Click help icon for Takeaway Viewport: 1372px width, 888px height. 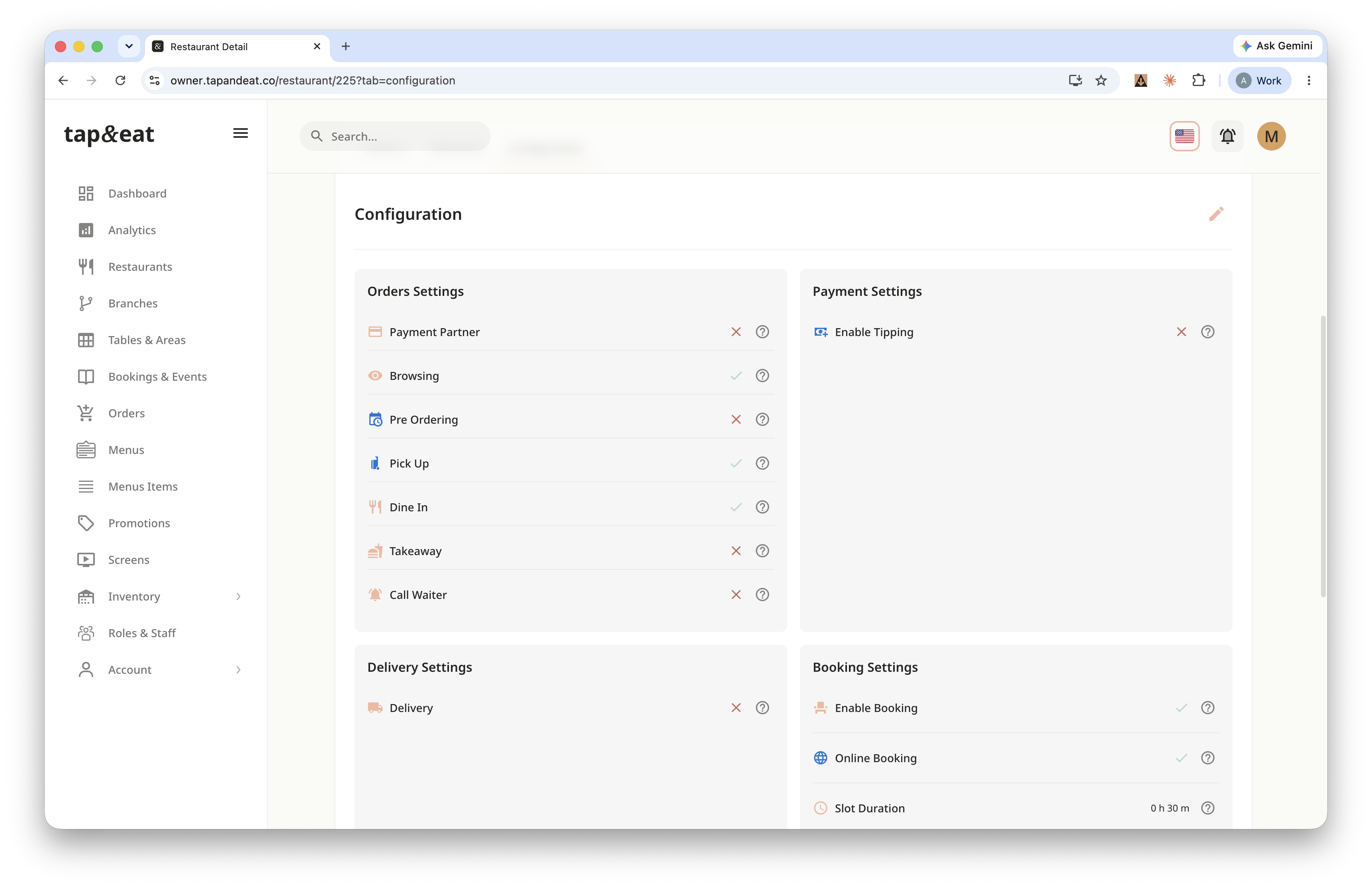click(x=762, y=551)
